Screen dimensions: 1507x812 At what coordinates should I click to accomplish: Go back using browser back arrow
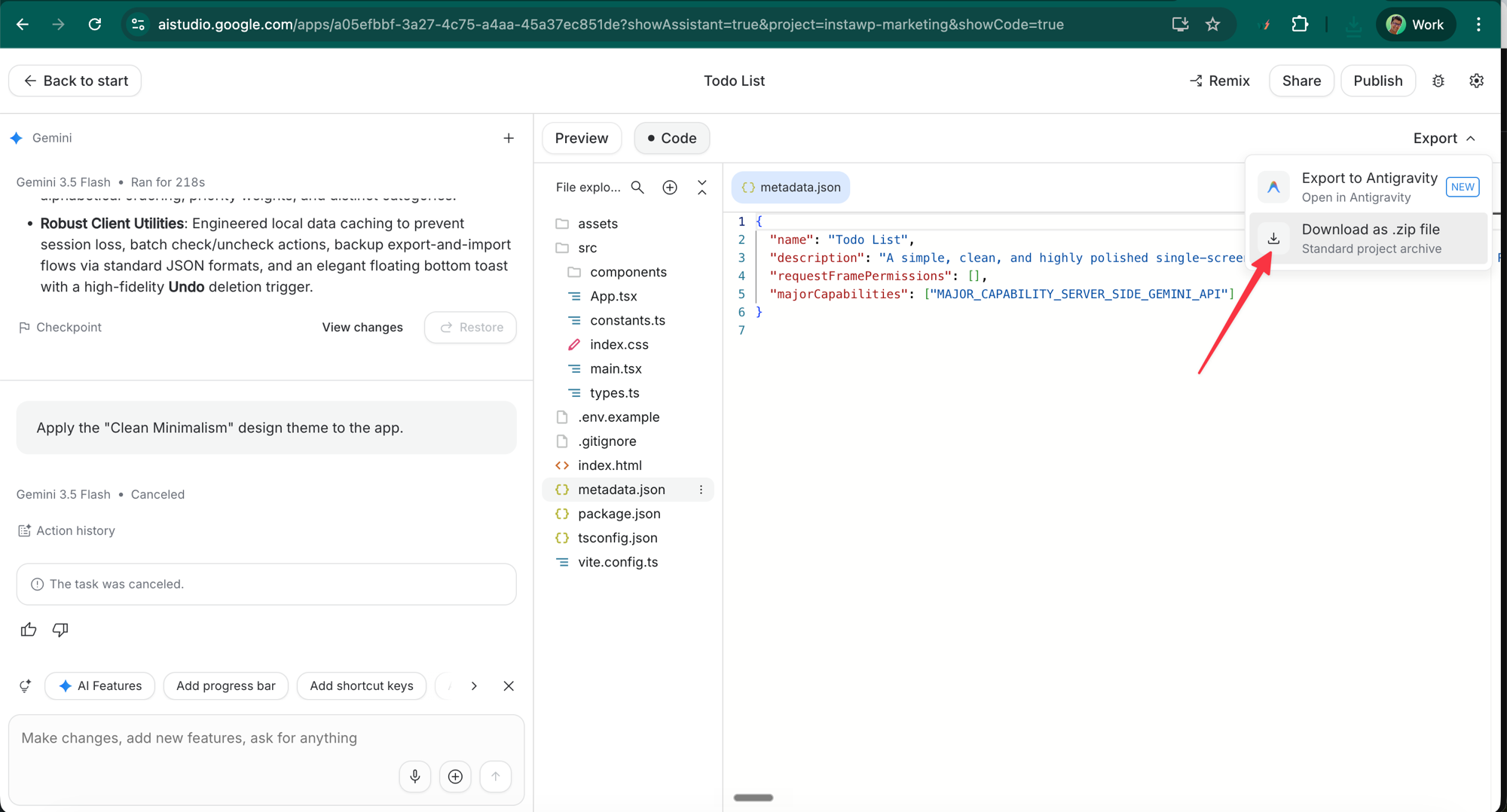(23, 24)
